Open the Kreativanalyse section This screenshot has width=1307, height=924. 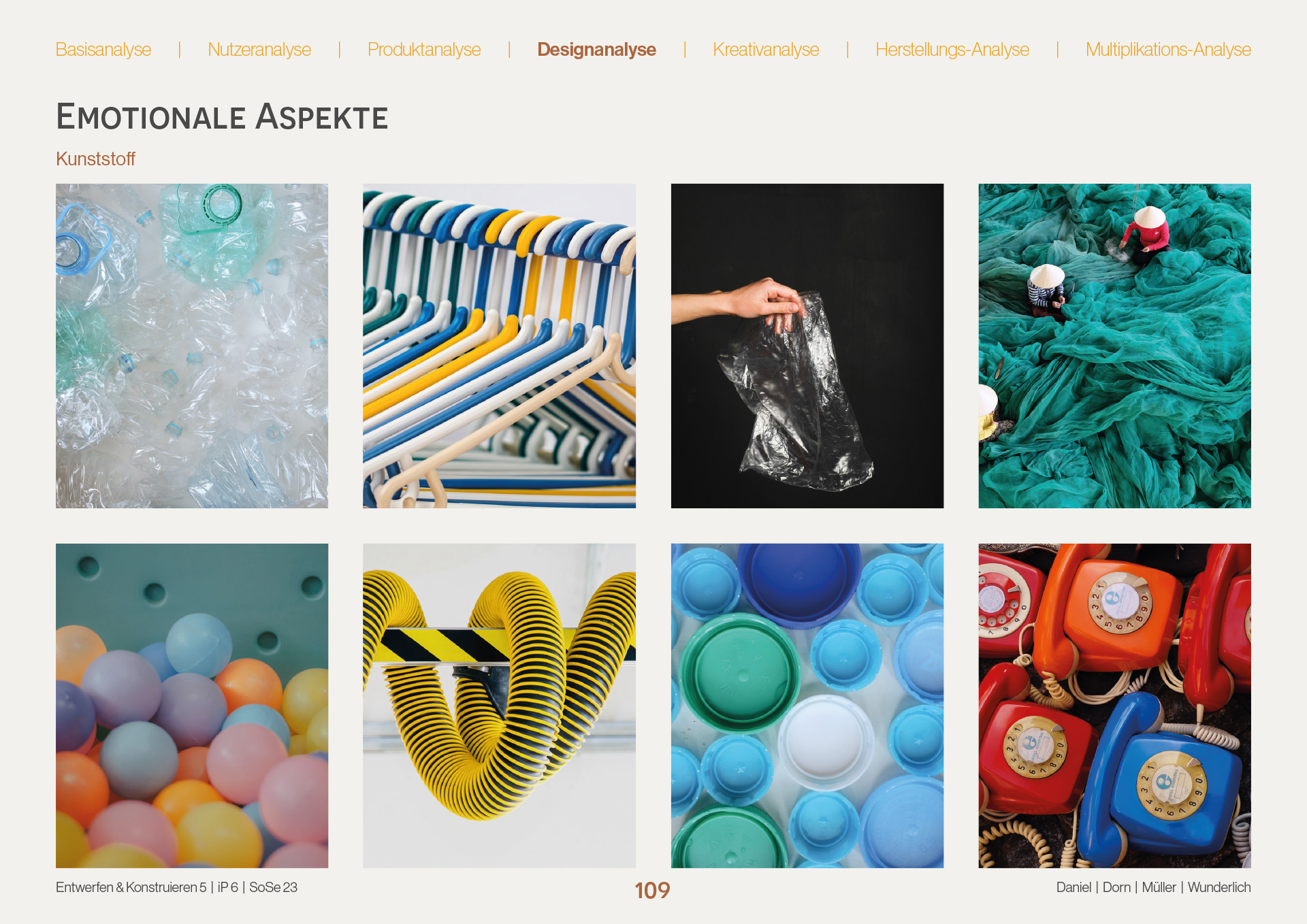coord(766,50)
